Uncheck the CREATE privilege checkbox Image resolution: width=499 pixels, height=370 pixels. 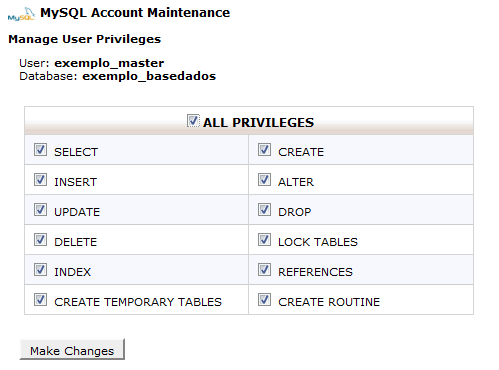264,150
